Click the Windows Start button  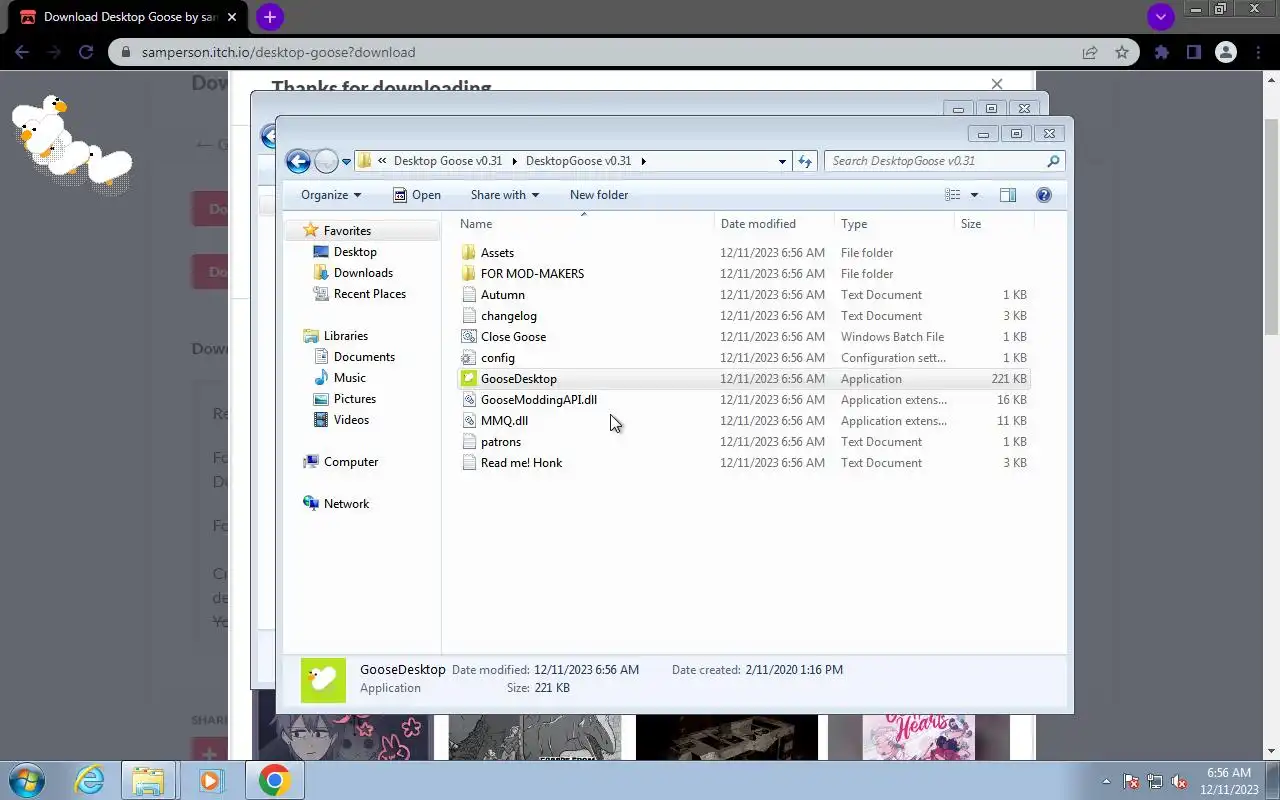tap(27, 780)
